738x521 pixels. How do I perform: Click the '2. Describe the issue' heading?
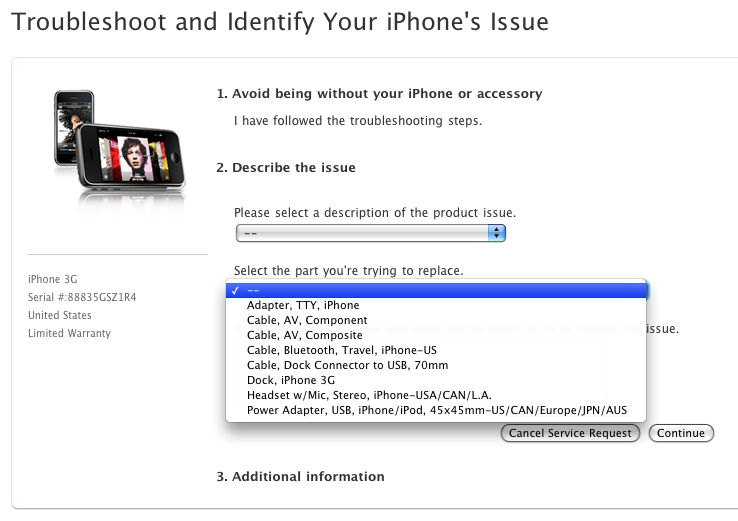click(x=286, y=168)
